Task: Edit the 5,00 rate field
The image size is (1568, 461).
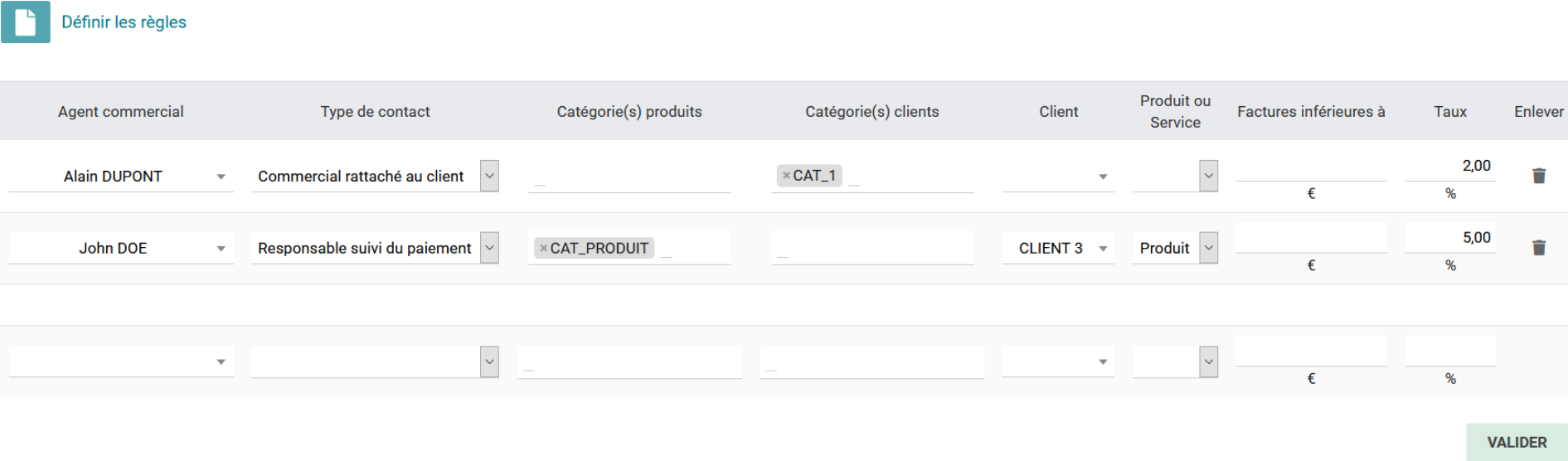Action: (x=1449, y=238)
